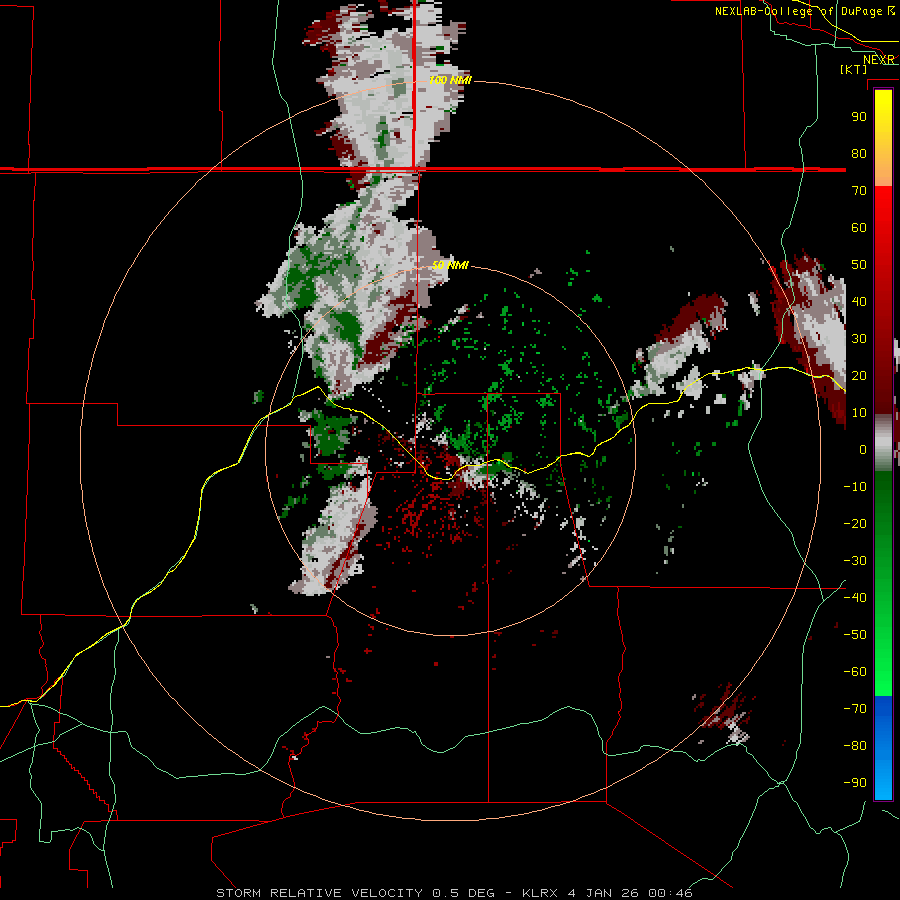The height and width of the screenshot is (900, 900).
Task: Click the 4 JAN 26 date text
Action: [x=604, y=893]
